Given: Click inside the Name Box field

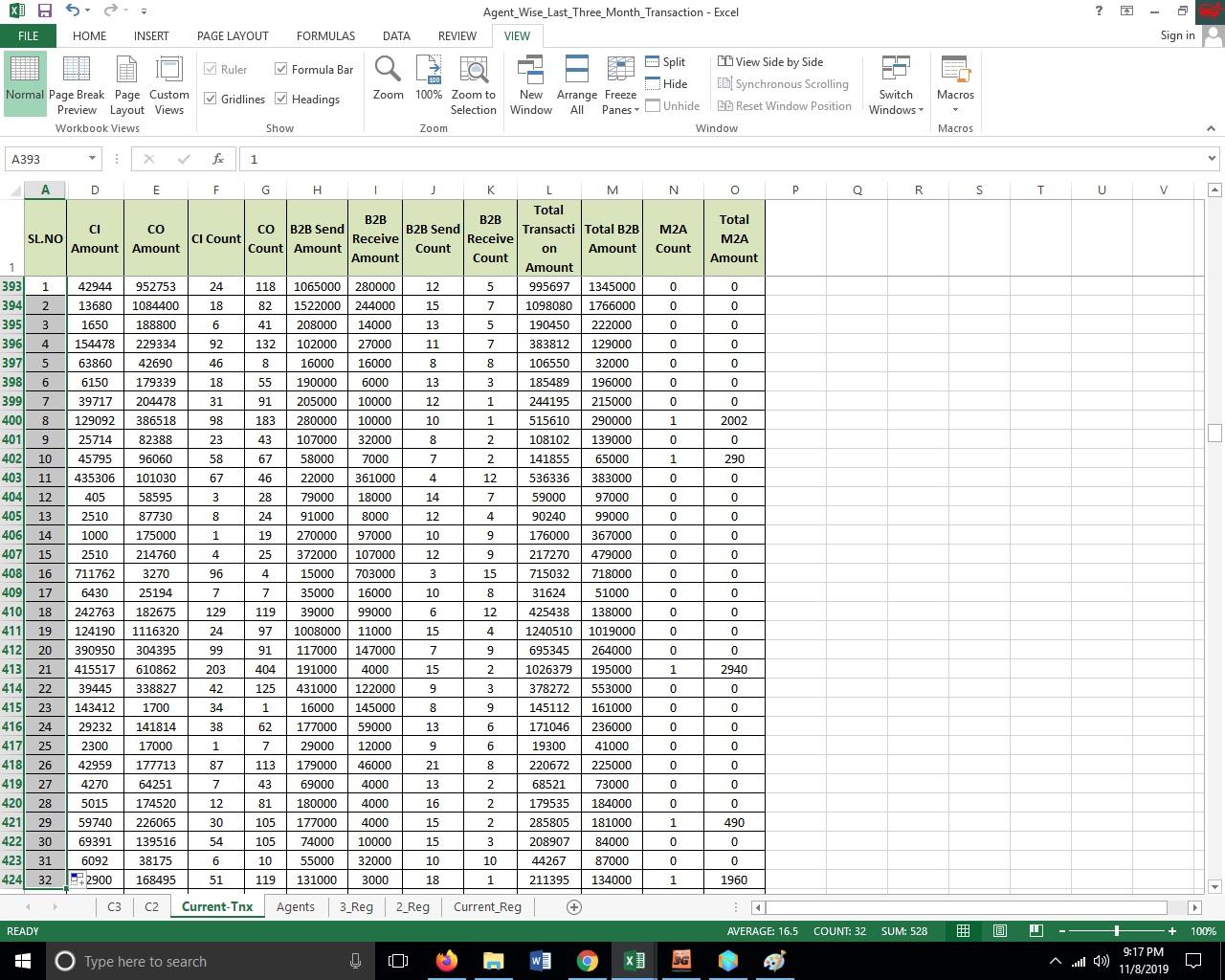Looking at the screenshot, I should (x=45, y=158).
